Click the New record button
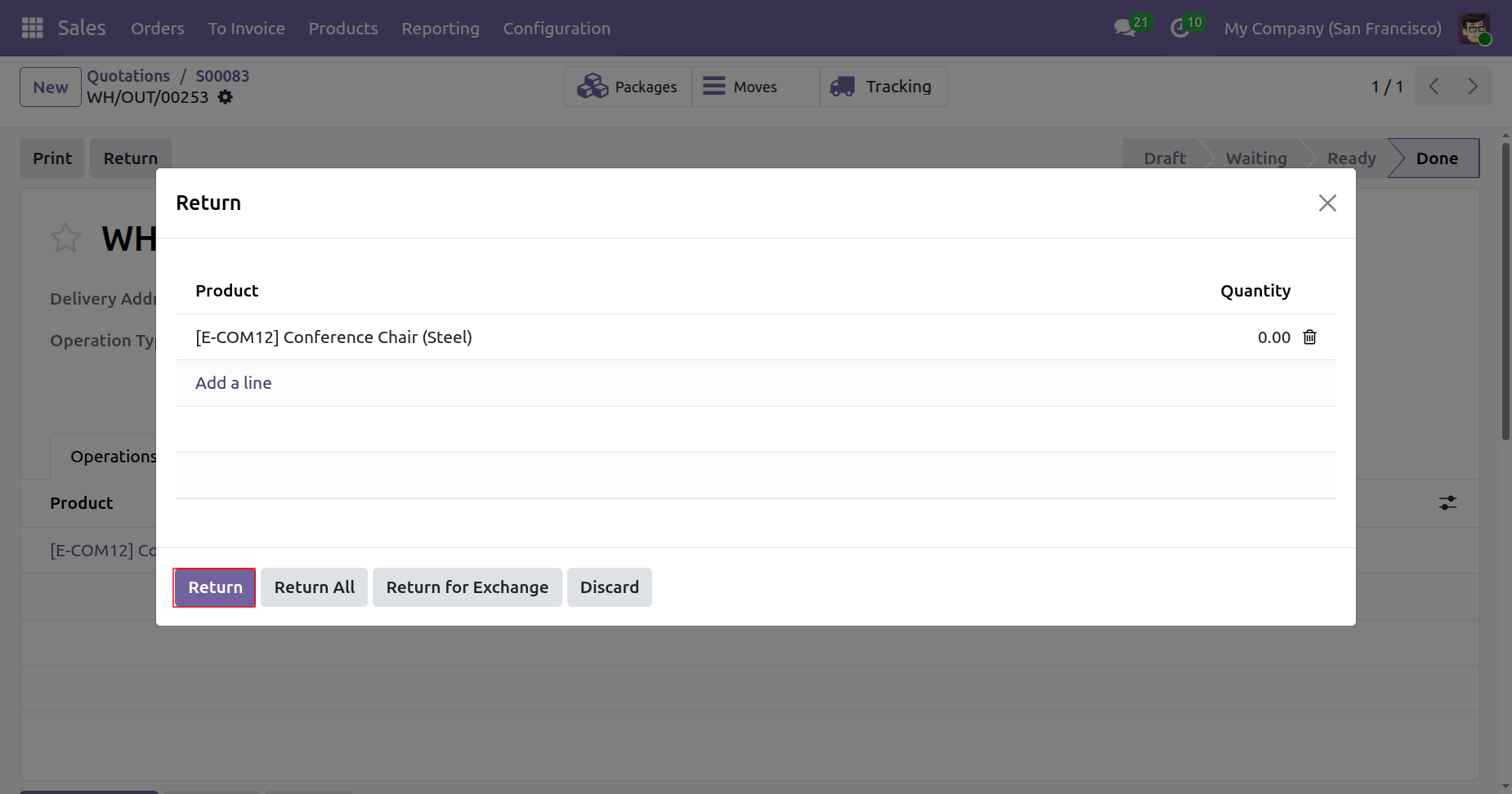Screen dimensions: 1512x794 (51, 87)
